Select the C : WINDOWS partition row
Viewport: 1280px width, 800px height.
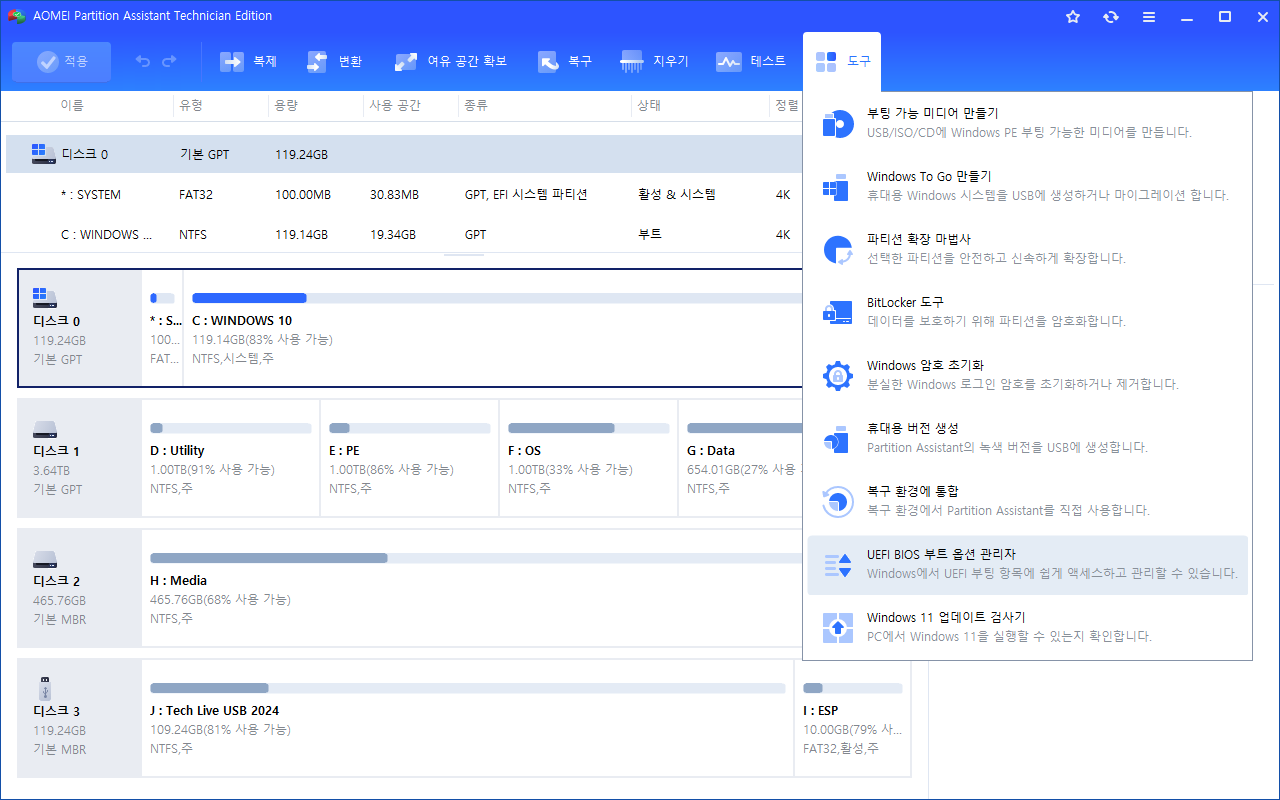pos(404,234)
